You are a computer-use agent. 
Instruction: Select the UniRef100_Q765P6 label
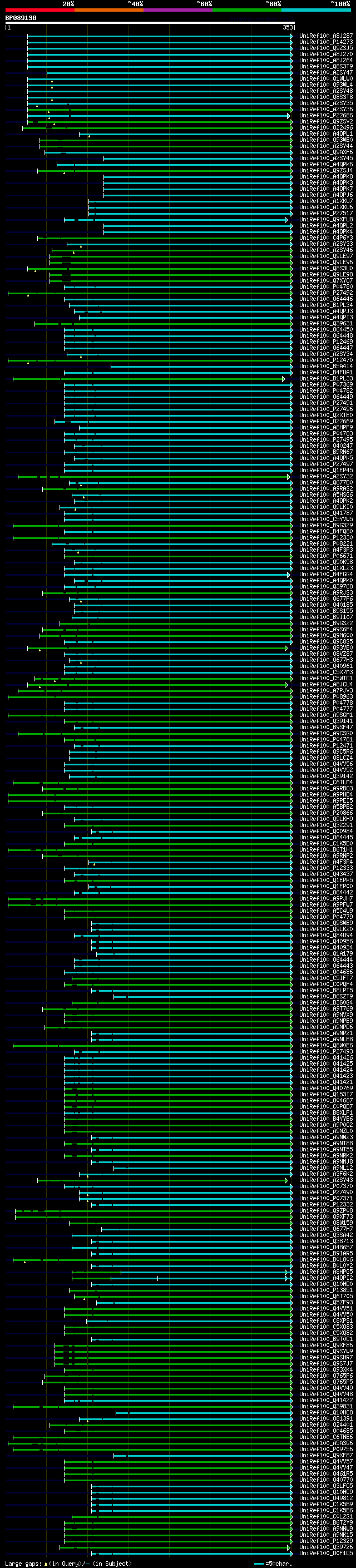tap(325, 1376)
